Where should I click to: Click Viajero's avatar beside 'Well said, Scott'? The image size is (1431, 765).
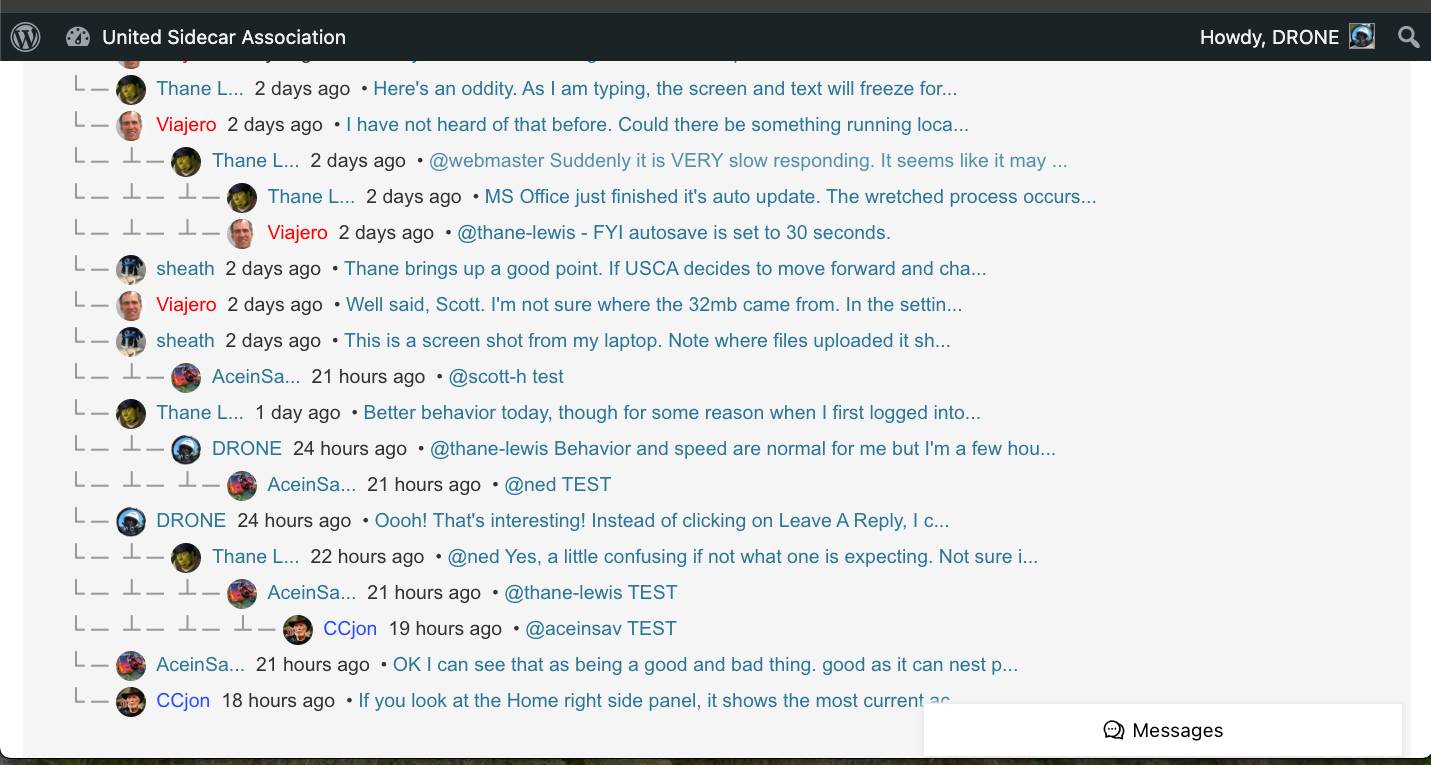tap(131, 305)
